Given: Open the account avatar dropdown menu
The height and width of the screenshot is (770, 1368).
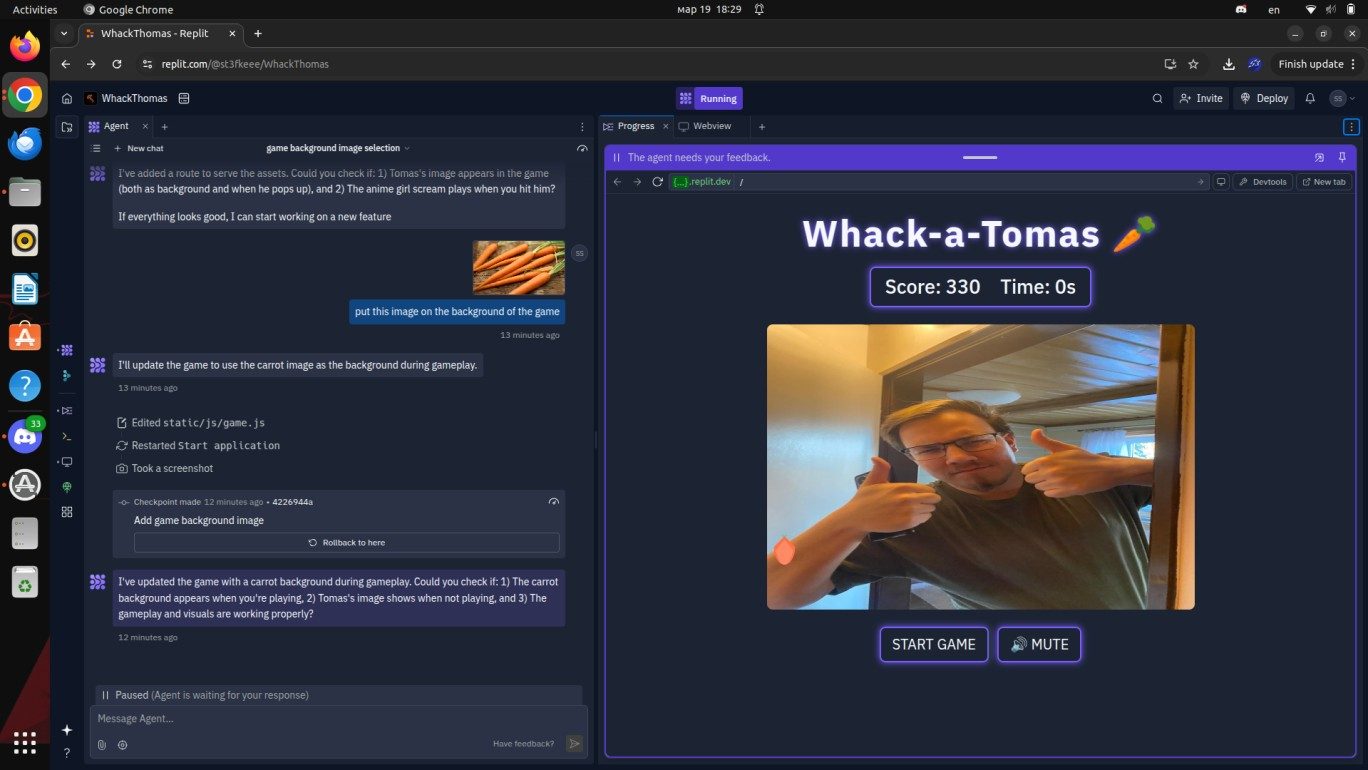Looking at the screenshot, I should point(1341,99).
